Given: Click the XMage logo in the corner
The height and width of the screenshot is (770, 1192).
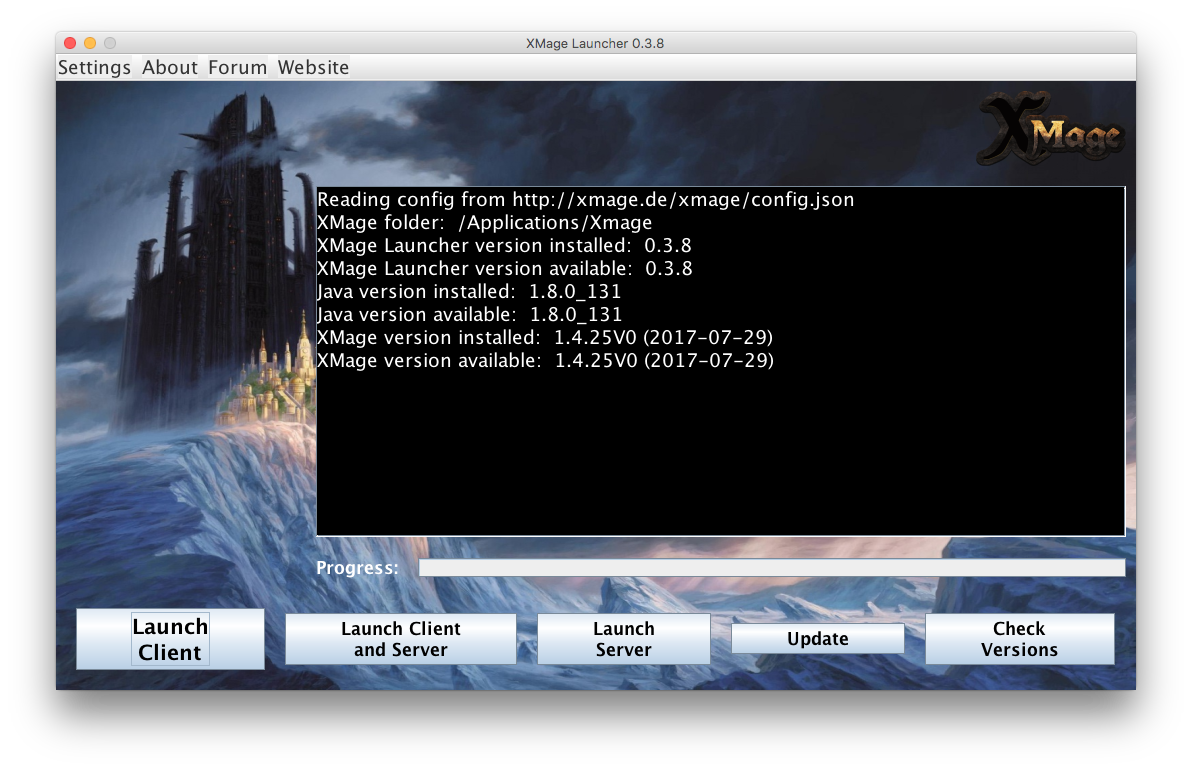Looking at the screenshot, I should pyautogui.click(x=1050, y=130).
